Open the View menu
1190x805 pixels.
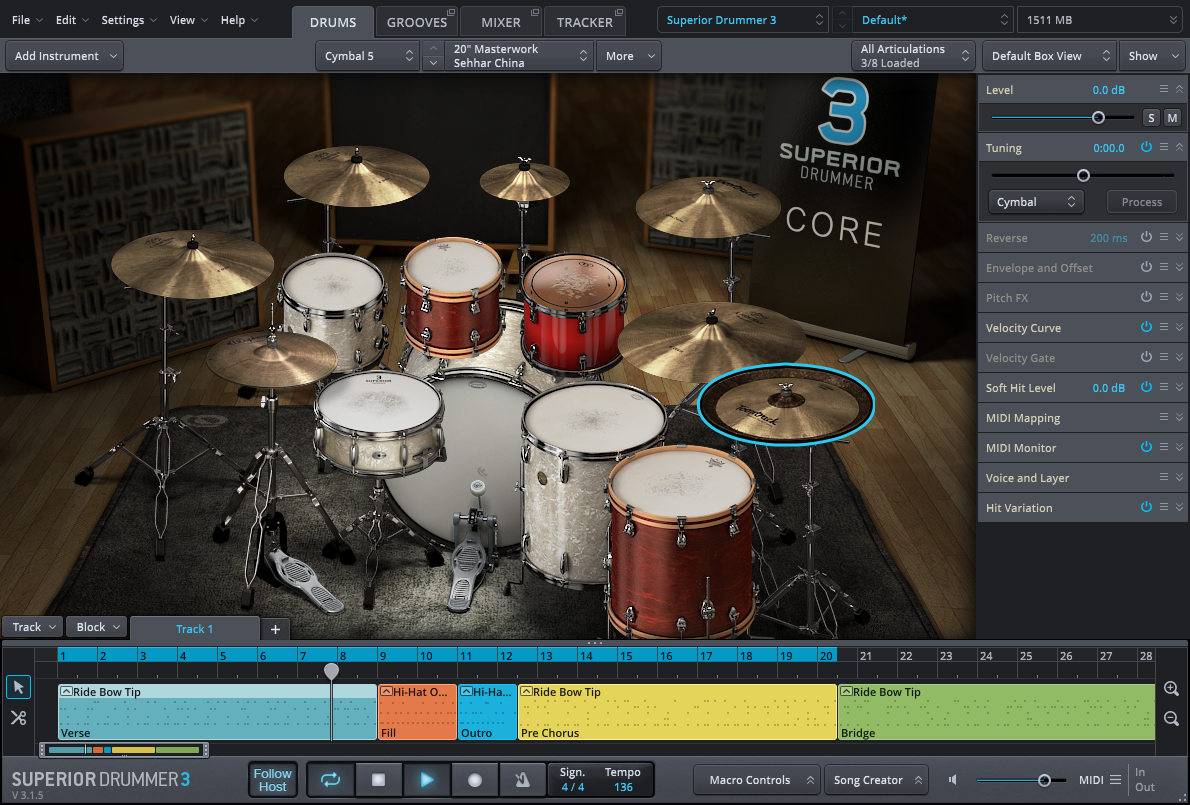pyautogui.click(x=188, y=20)
